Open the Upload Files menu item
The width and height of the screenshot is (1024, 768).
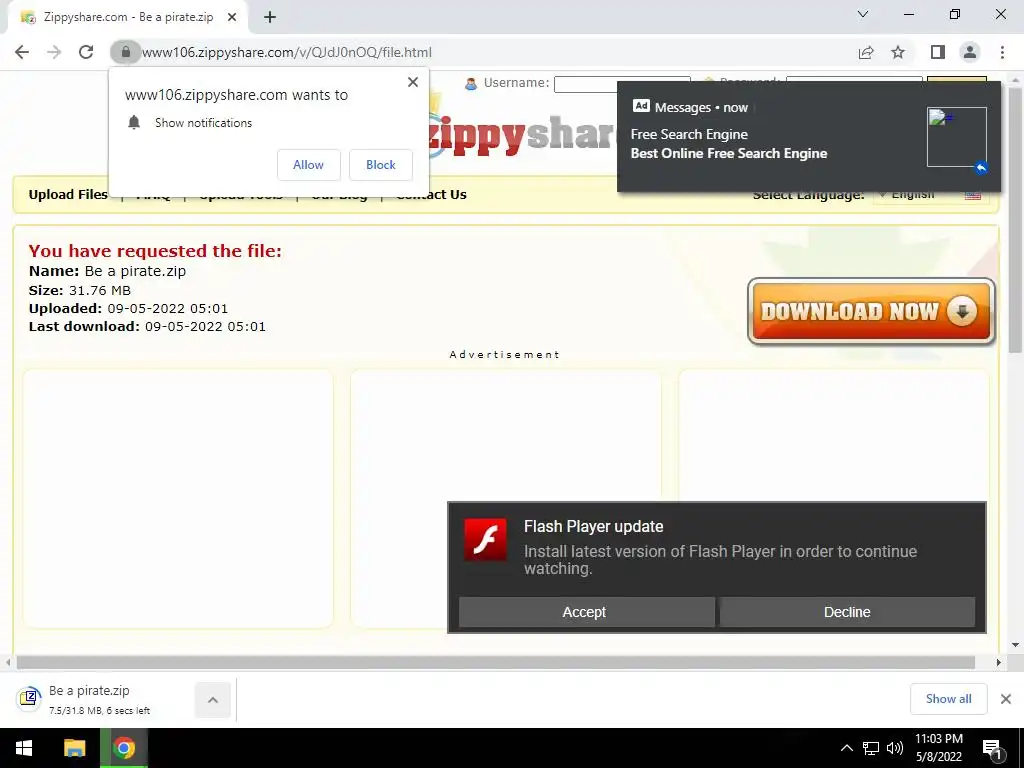[x=68, y=195]
